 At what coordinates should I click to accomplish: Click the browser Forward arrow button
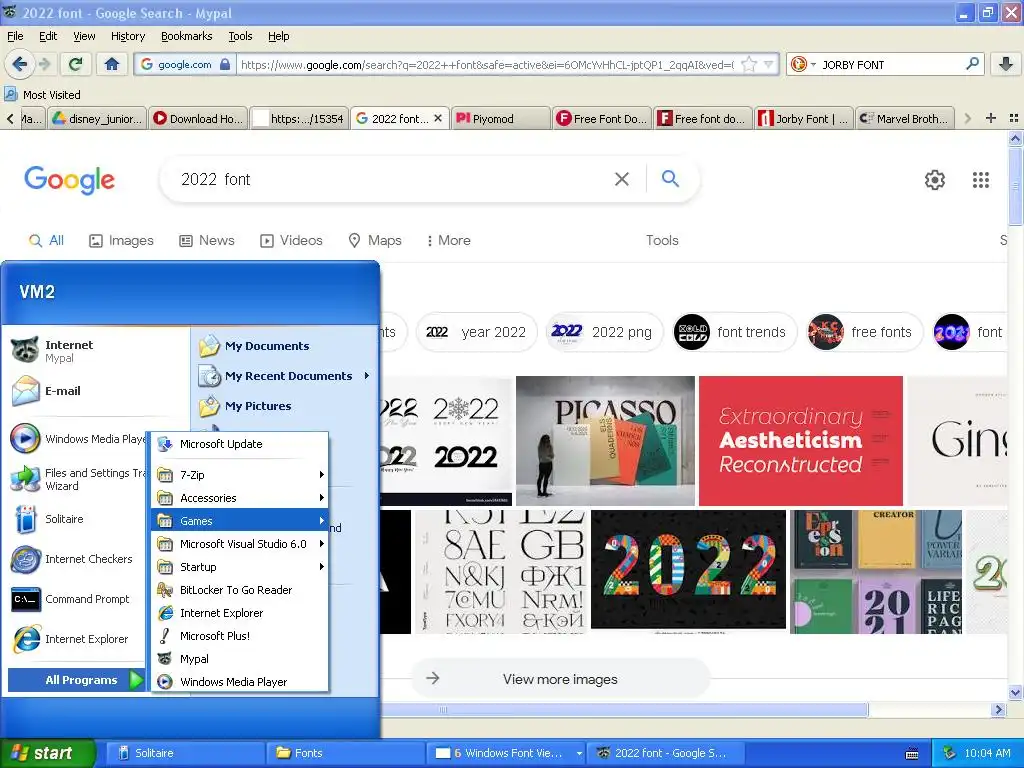pyautogui.click(x=44, y=64)
